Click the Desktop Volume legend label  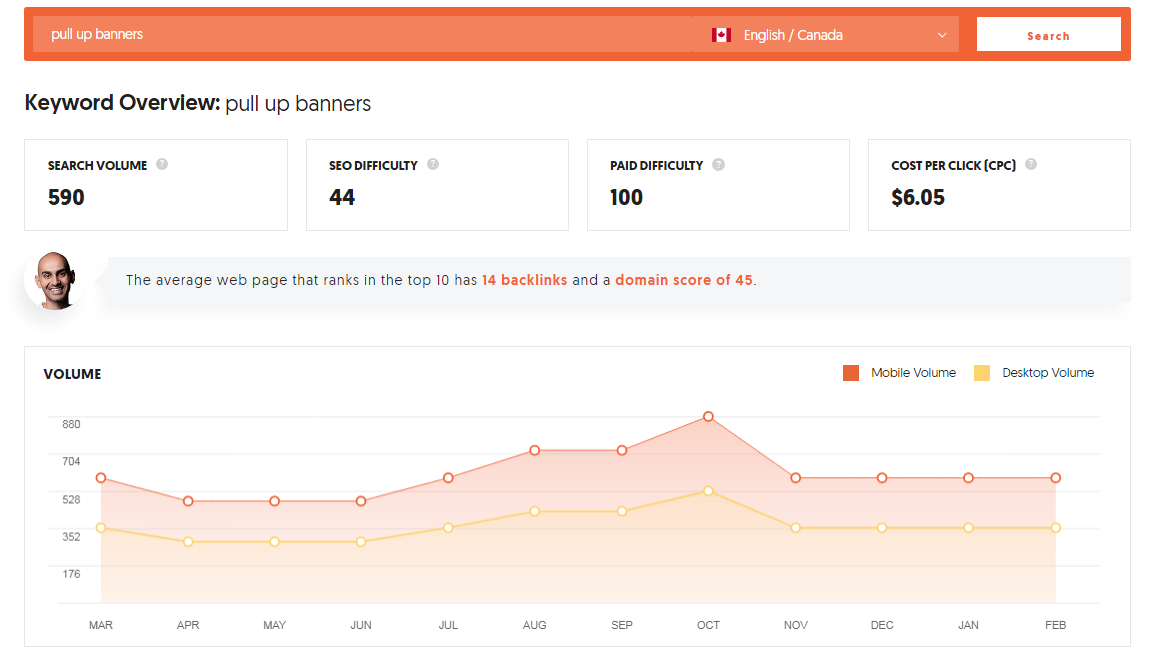click(1048, 373)
